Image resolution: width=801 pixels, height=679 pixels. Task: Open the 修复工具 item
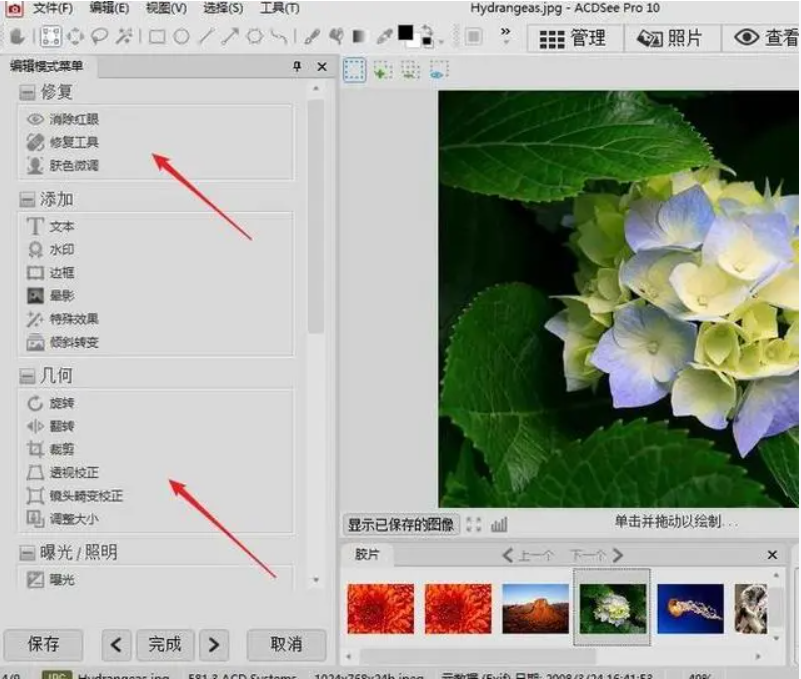point(63,142)
